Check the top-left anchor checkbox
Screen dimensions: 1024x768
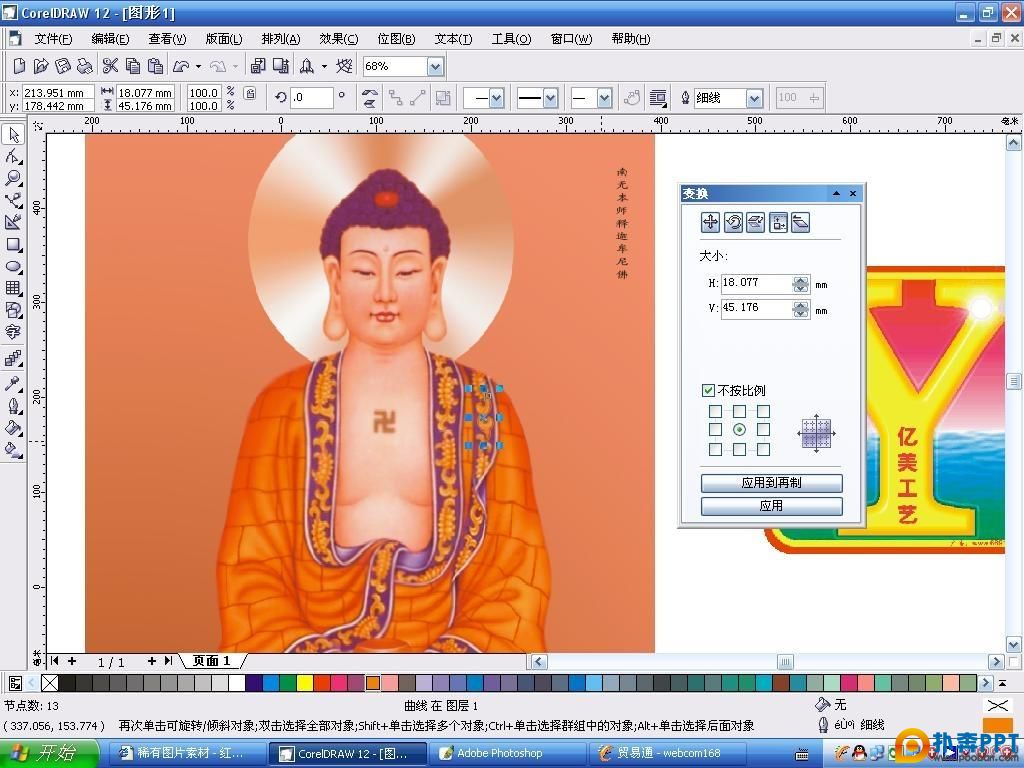pyautogui.click(x=715, y=411)
